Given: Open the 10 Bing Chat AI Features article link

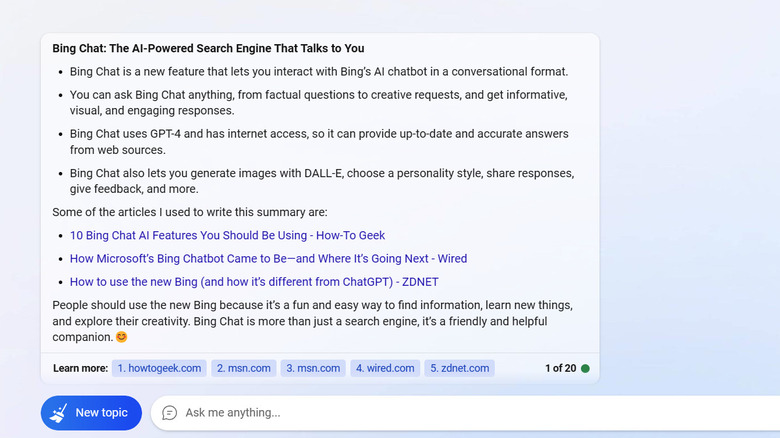Looking at the screenshot, I should pos(227,235).
